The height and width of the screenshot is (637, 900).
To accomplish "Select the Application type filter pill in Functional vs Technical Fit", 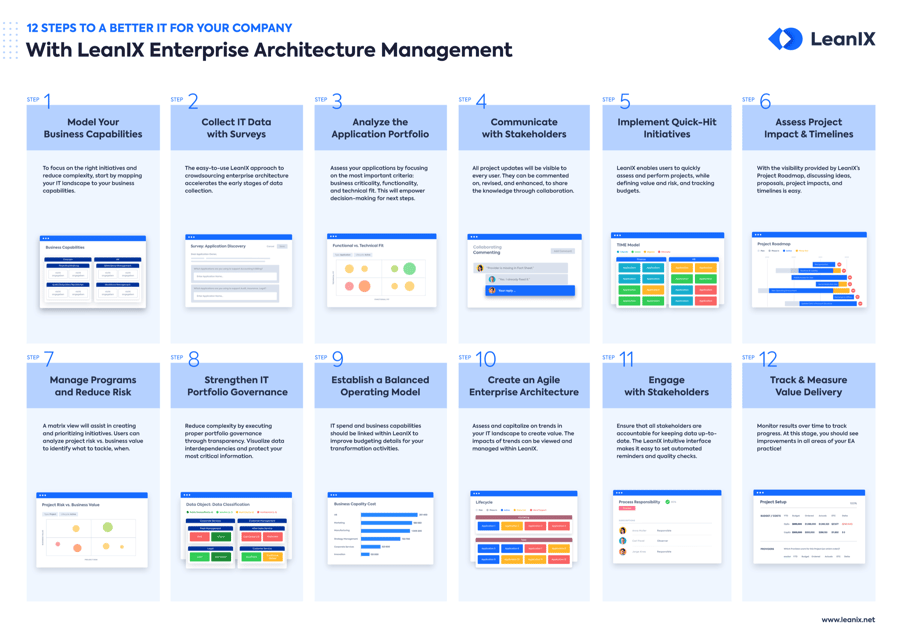I will click(342, 255).
